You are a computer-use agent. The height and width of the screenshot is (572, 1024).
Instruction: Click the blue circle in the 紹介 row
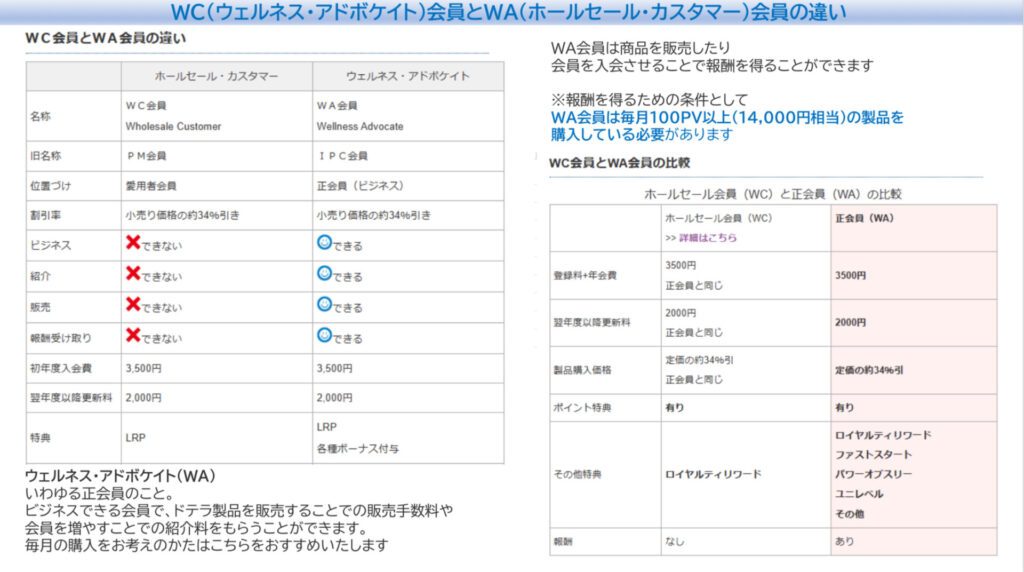(324, 273)
